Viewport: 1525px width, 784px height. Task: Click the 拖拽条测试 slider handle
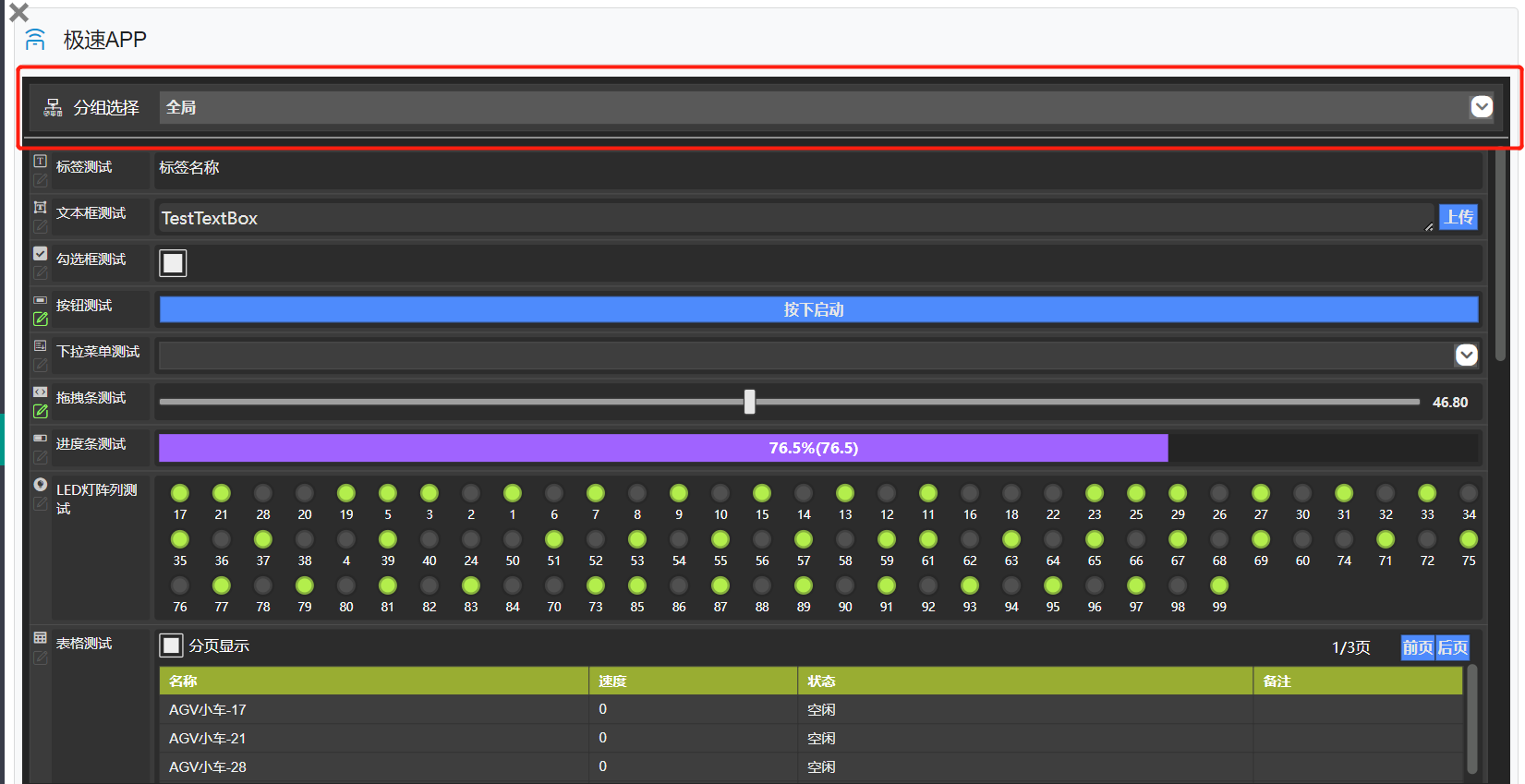[750, 402]
